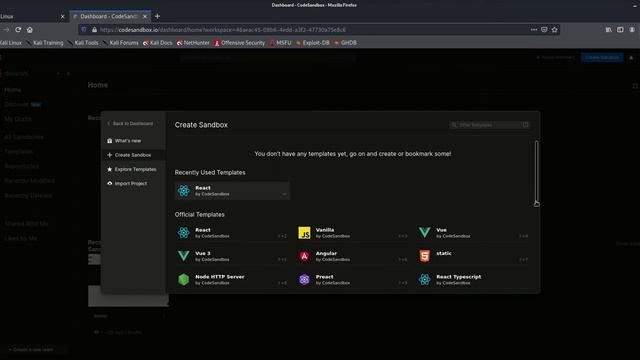Click the magnifier icon in Filter Templates
Screen dimensions: 640x360
[x=454, y=125]
